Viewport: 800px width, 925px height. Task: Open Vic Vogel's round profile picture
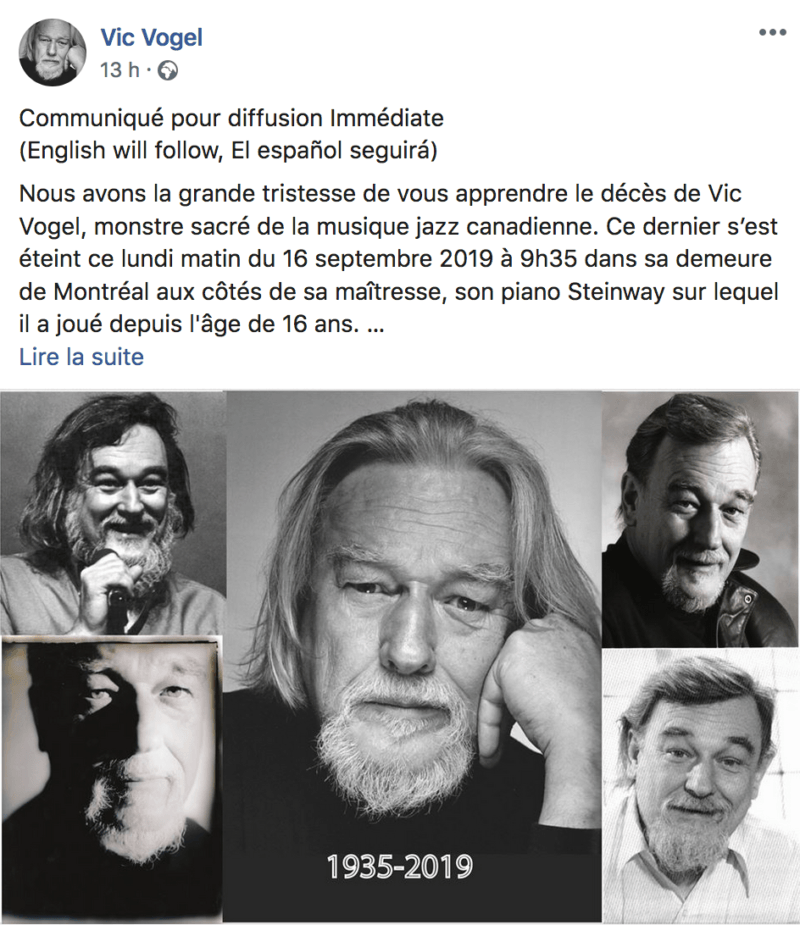click(53, 53)
